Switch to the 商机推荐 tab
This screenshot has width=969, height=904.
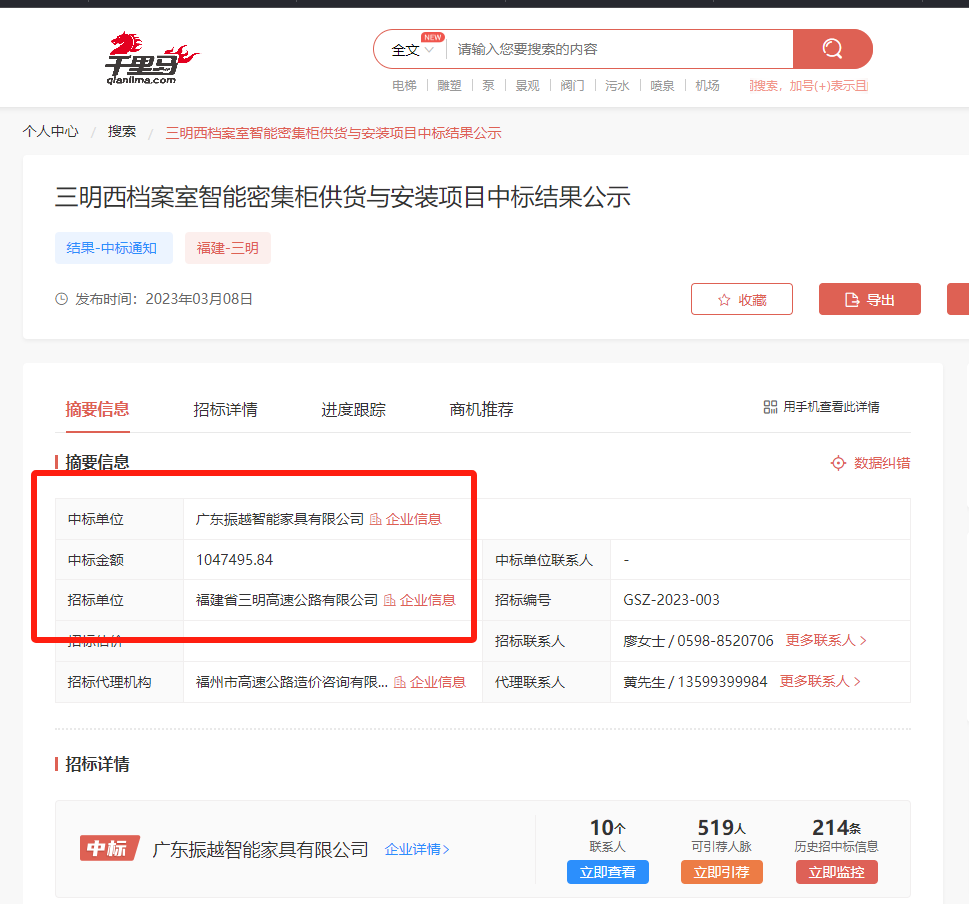point(481,409)
